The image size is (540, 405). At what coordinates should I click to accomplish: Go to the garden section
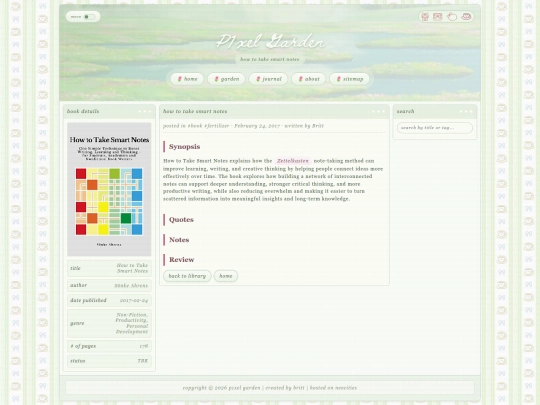226,79
